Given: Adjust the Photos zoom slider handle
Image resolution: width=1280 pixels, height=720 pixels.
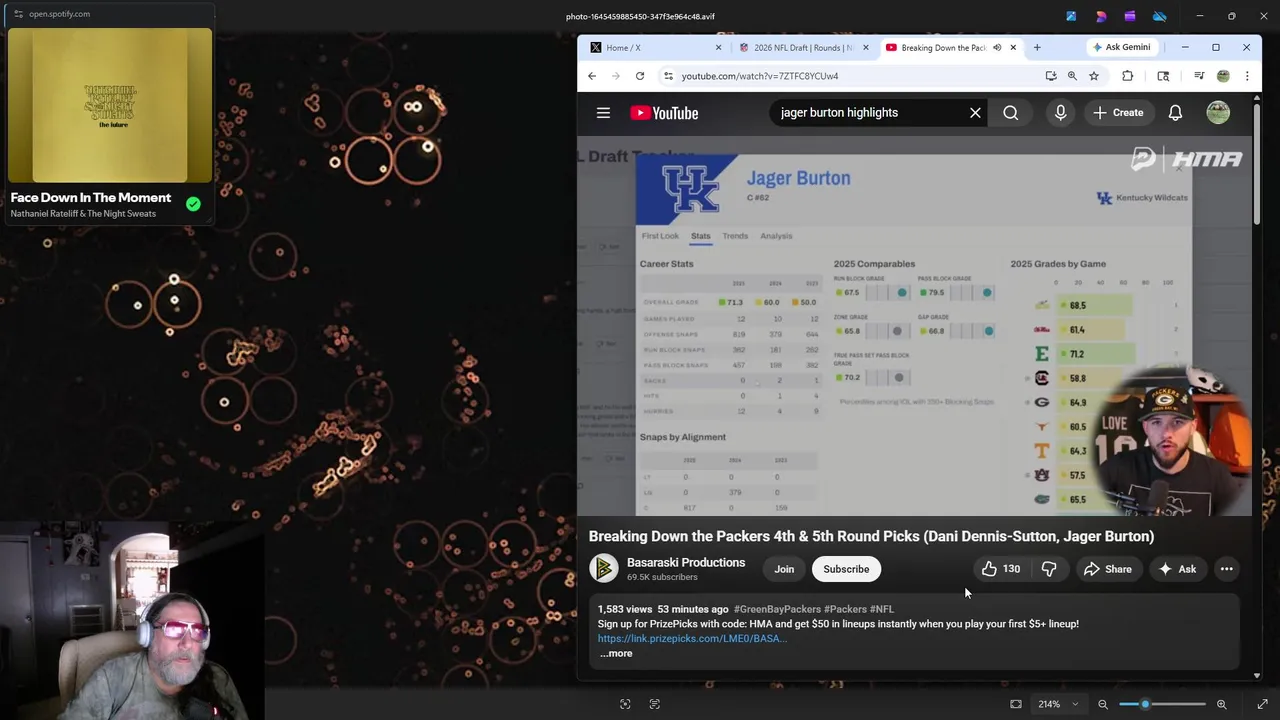Looking at the screenshot, I should point(1145,704).
